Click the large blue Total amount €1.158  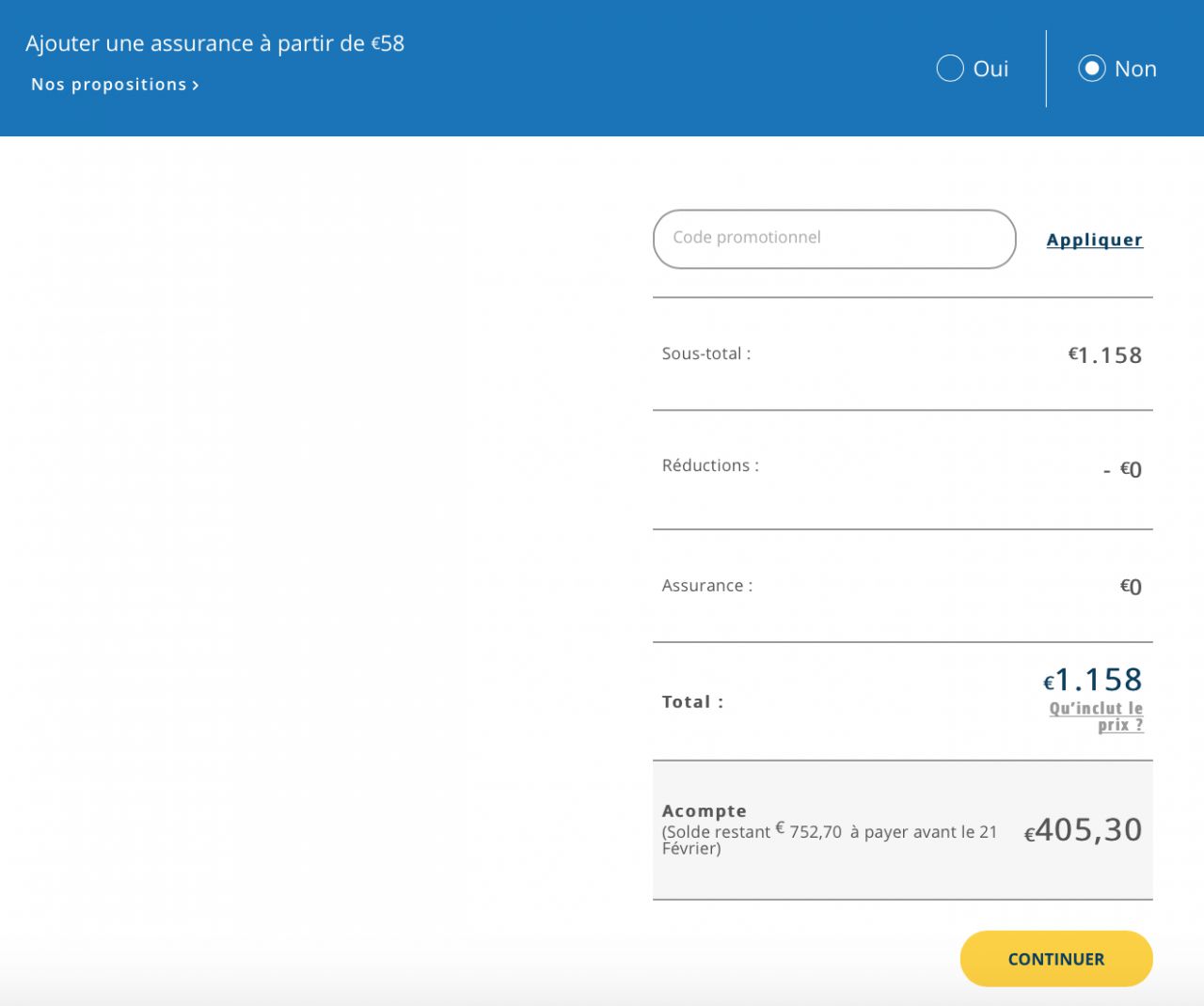point(1093,680)
